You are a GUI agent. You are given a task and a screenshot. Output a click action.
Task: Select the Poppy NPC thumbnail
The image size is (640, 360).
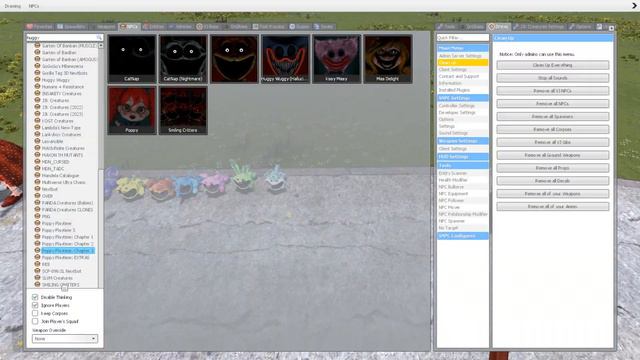[132, 110]
